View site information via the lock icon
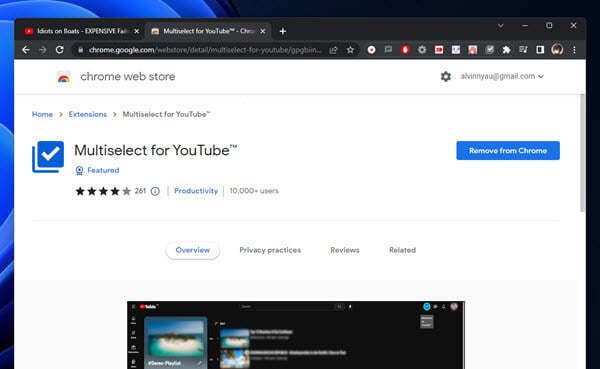Viewport: 600px width, 369px height. tap(80, 50)
